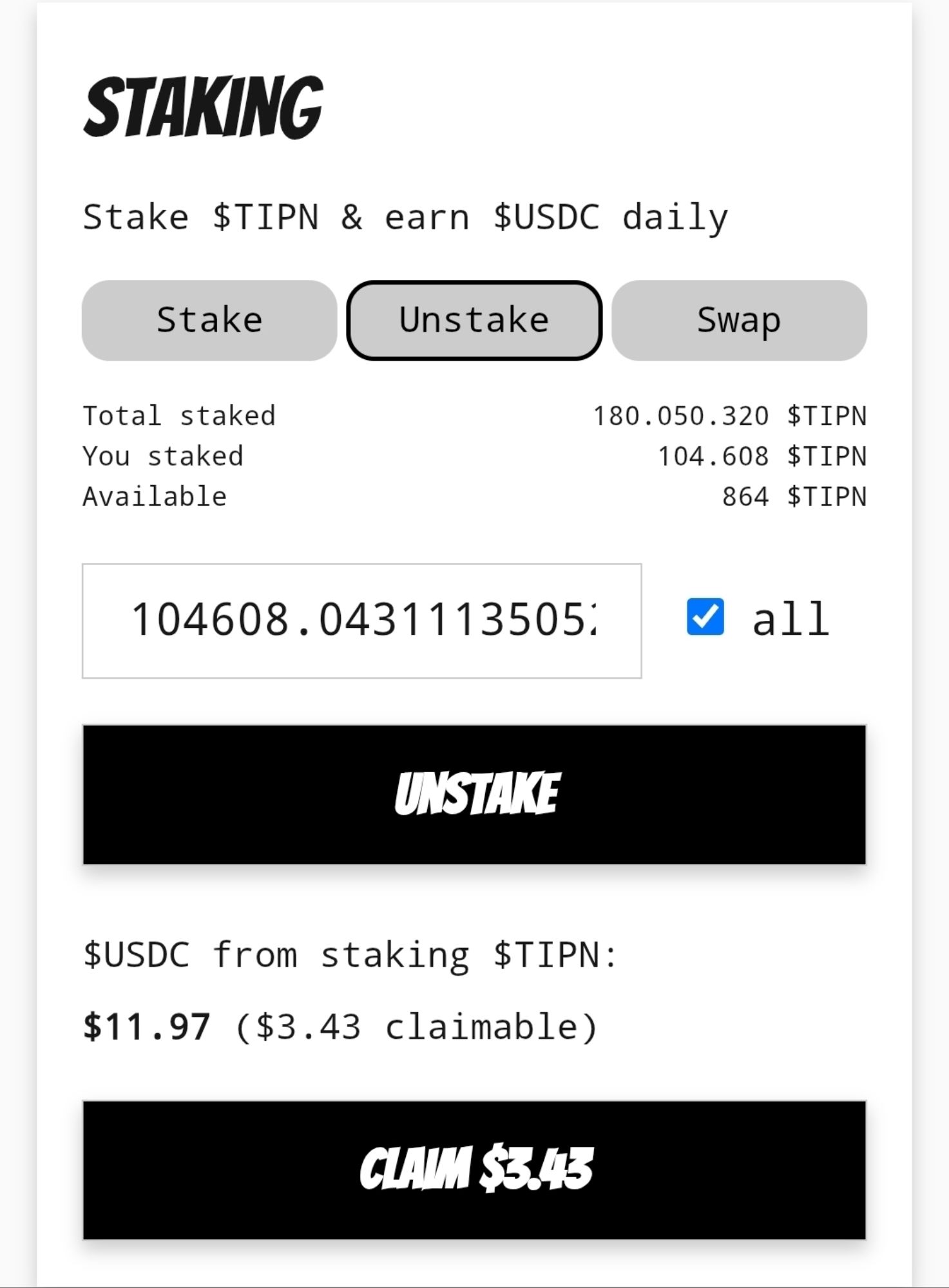The image size is (949, 1288).
Task: Click the 'Stake $TIPN & earn $USDC daily' subtitle
Action: [x=405, y=218]
